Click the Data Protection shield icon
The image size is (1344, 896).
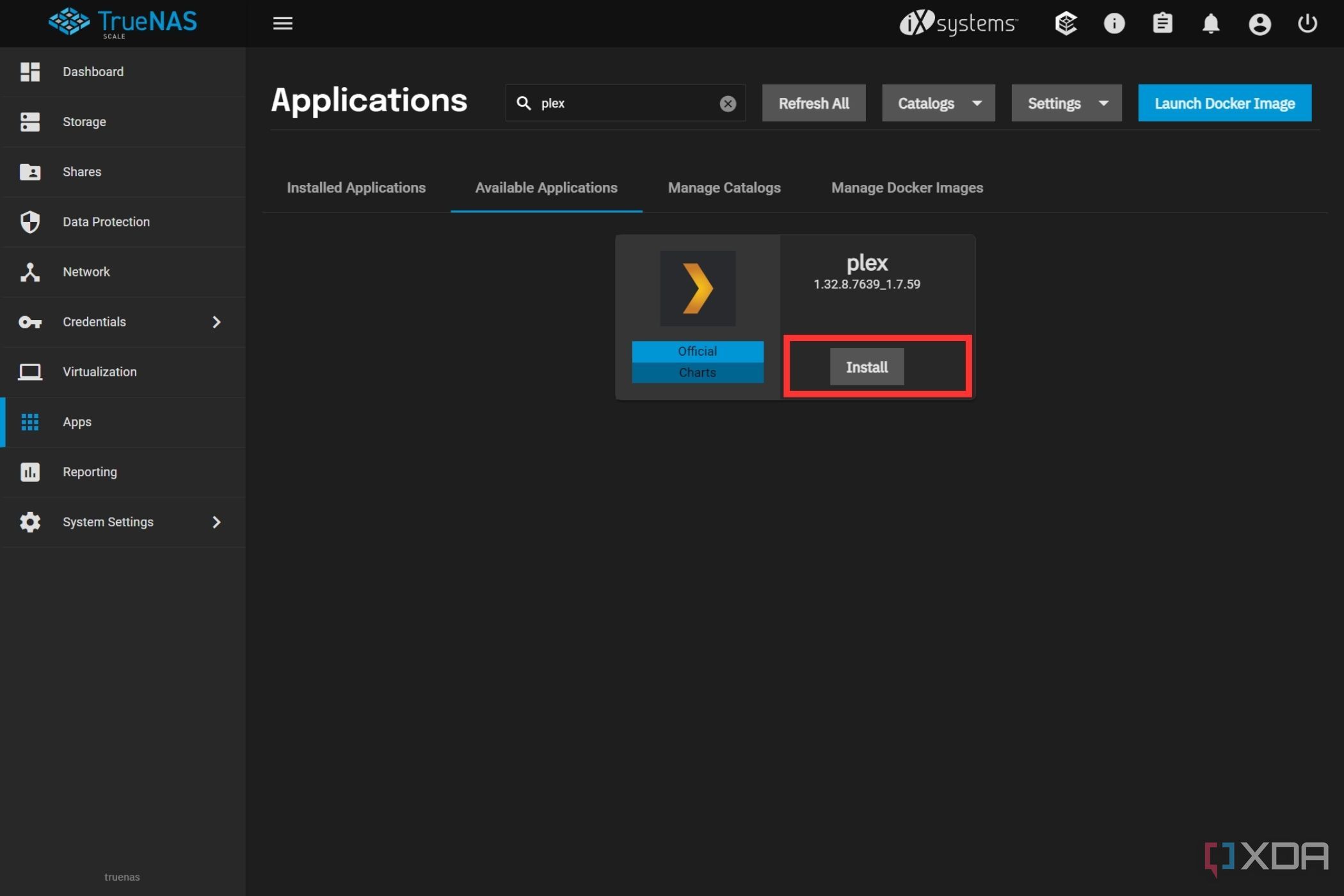[29, 221]
